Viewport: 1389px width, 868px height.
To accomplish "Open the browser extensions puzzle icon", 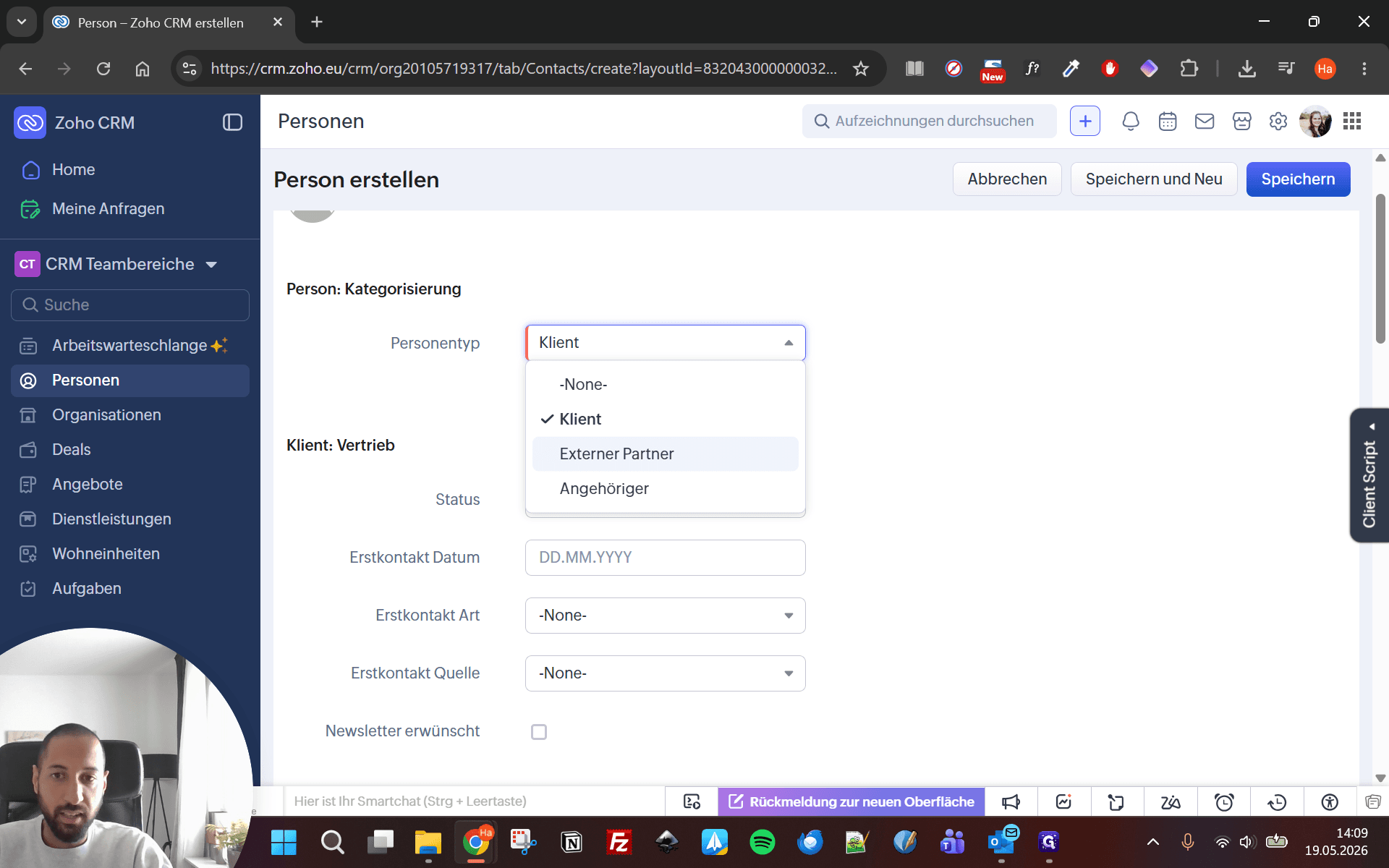I will 1189,69.
